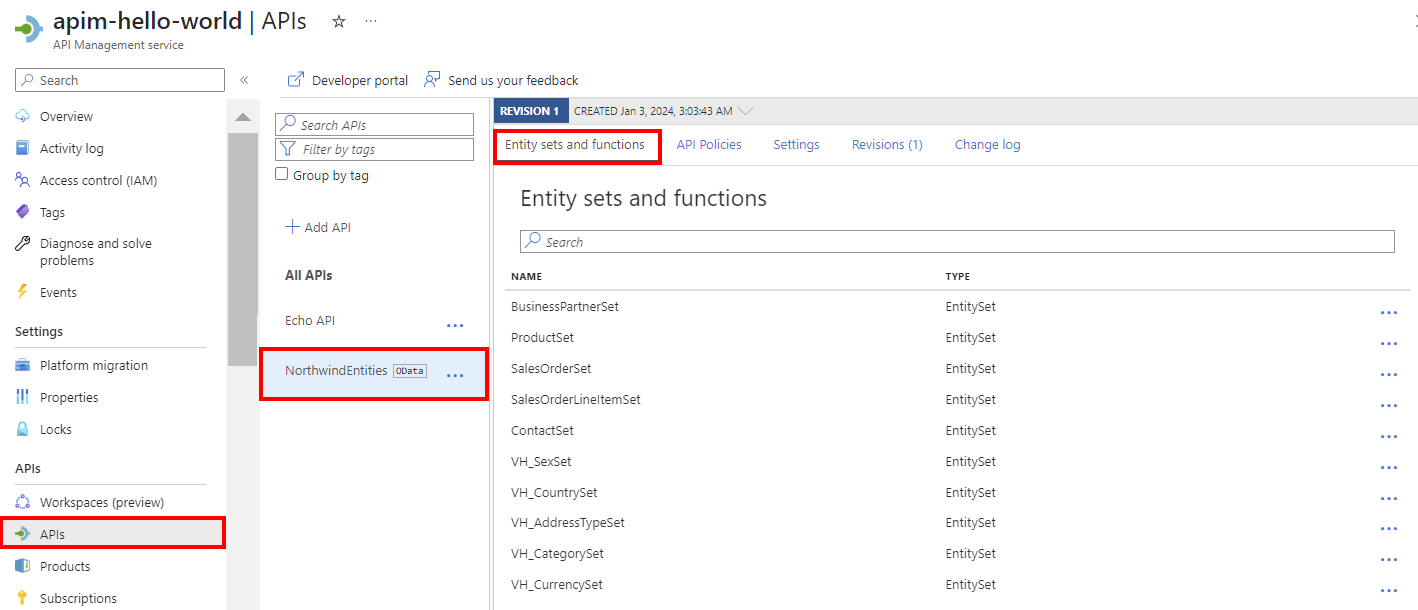
Task: Switch to the API Policies tab
Action: [x=709, y=145]
